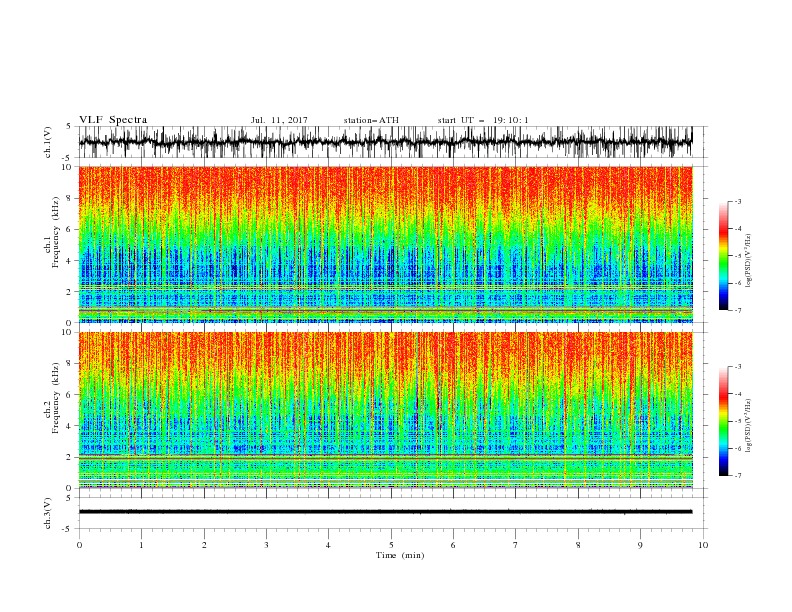Viewport: 792px width, 612px height.
Task: Click the "4" kHz tick of ch.1 spectrogram
Action: click(x=70, y=261)
